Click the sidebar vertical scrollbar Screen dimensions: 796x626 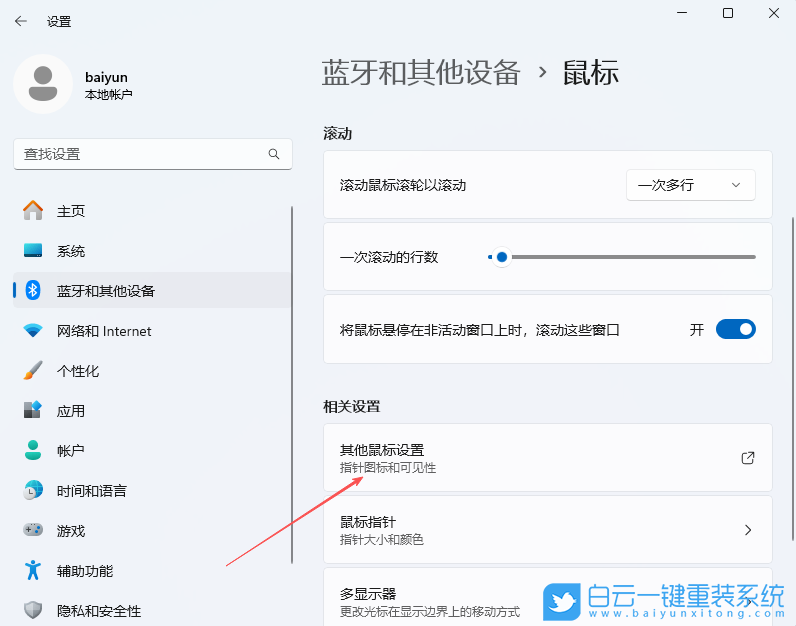[x=292, y=384]
